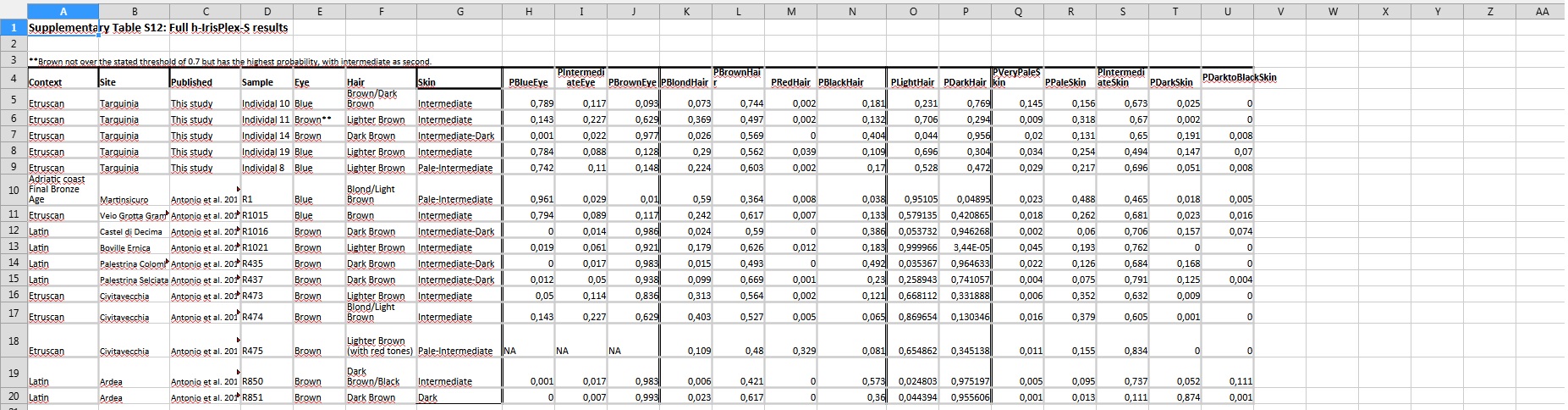The height and width of the screenshot is (410, 1568).
Task: Select the 'Individual 14' sample cell
Action: [266, 136]
